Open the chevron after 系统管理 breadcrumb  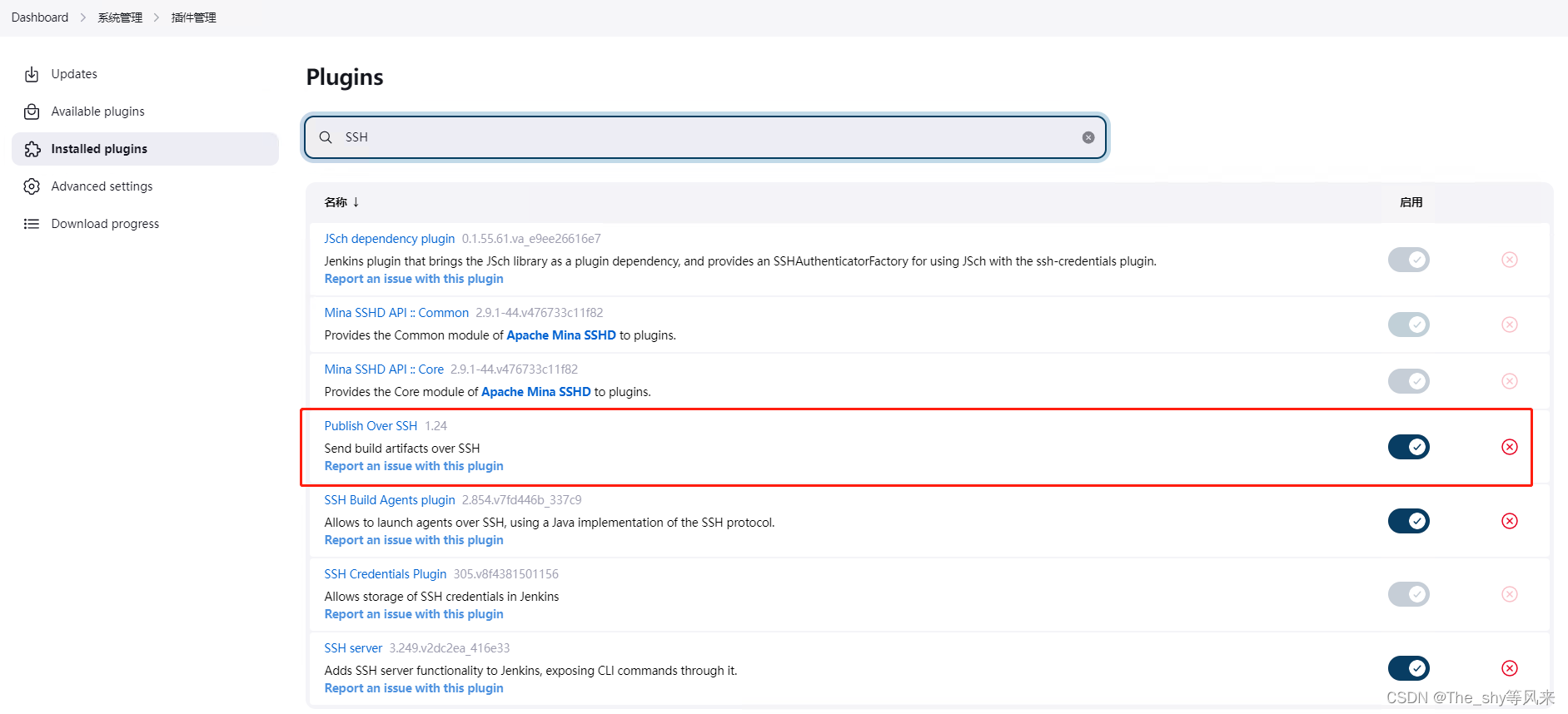point(157,17)
